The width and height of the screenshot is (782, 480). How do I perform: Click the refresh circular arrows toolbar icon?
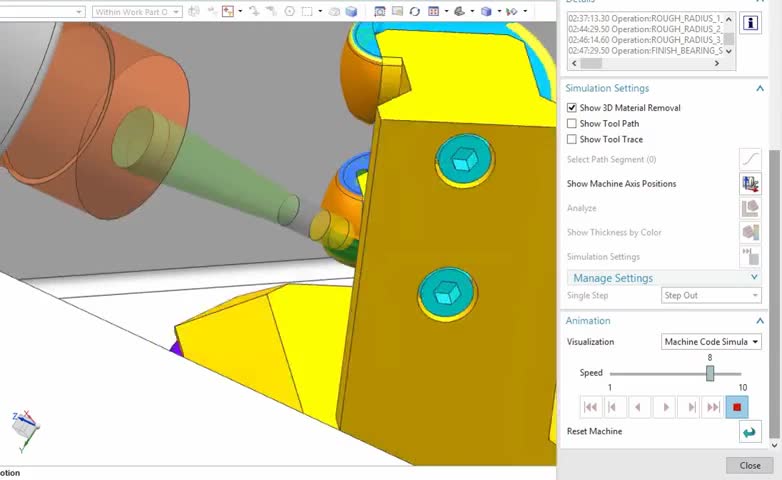pyautogui.click(x=414, y=11)
